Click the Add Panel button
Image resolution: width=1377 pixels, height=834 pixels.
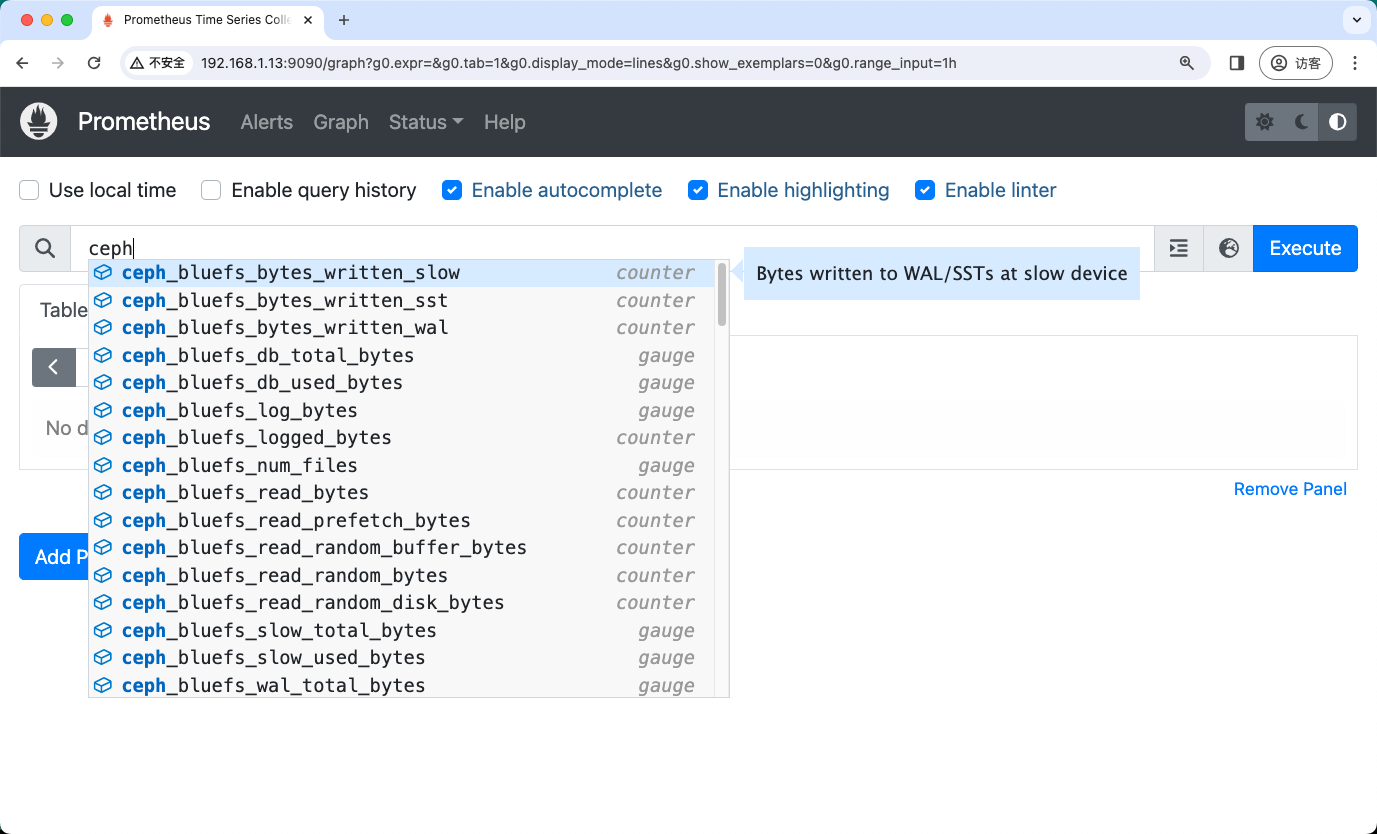53,557
